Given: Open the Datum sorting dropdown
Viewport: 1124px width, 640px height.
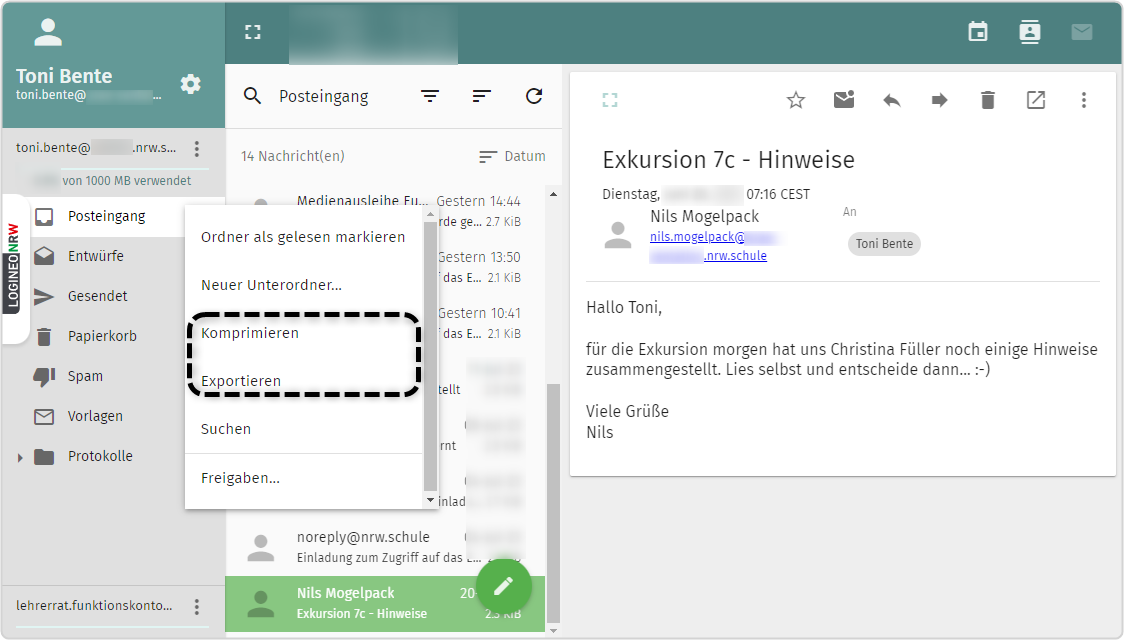Looking at the screenshot, I should click(x=513, y=155).
